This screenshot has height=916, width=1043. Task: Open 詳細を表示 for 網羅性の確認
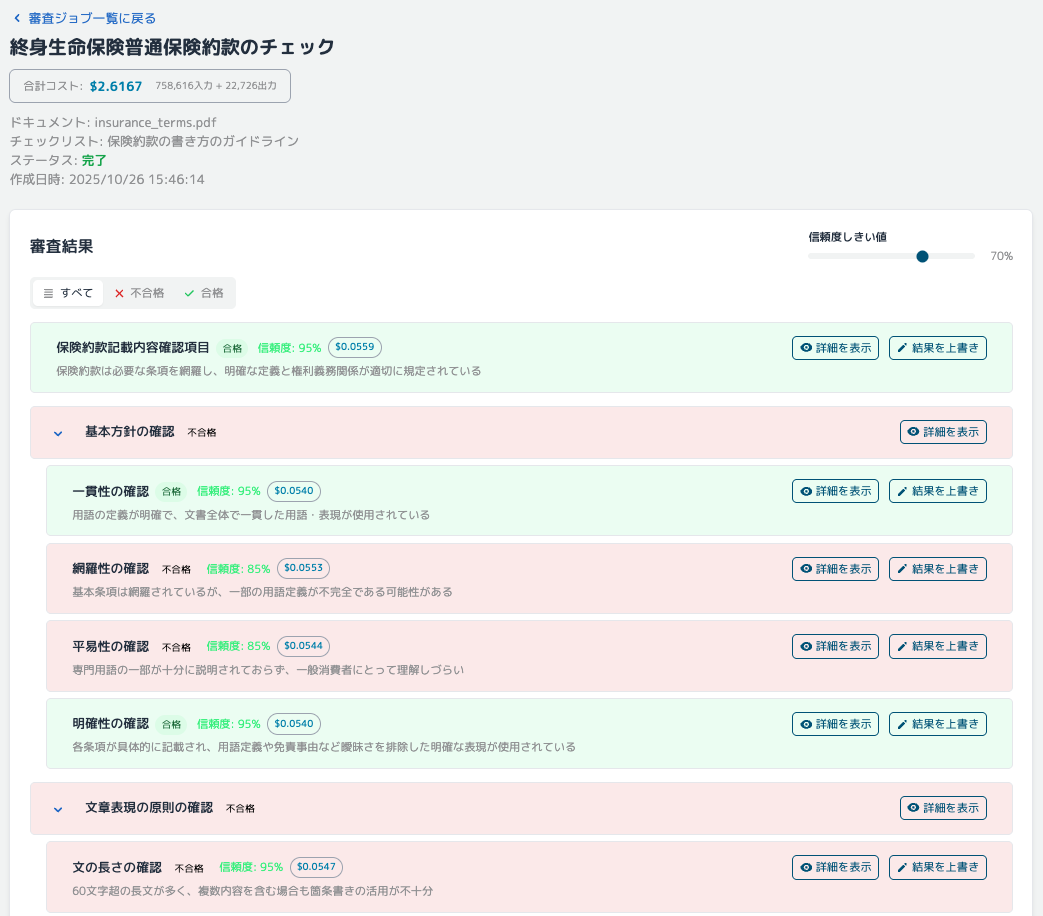point(835,569)
